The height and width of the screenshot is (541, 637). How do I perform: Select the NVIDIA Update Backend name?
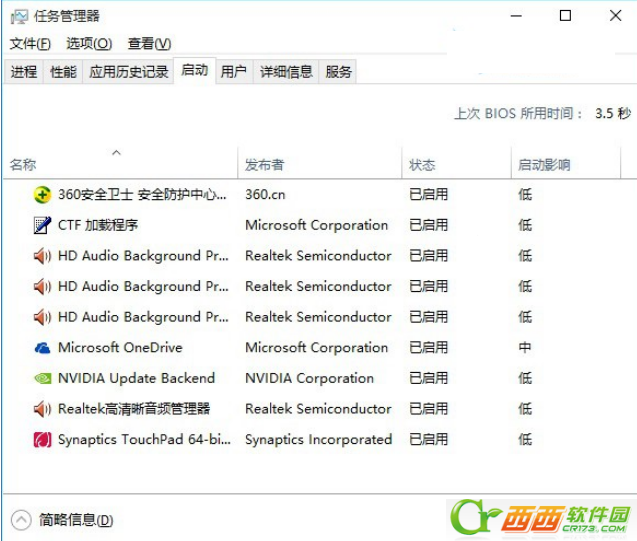tap(136, 378)
